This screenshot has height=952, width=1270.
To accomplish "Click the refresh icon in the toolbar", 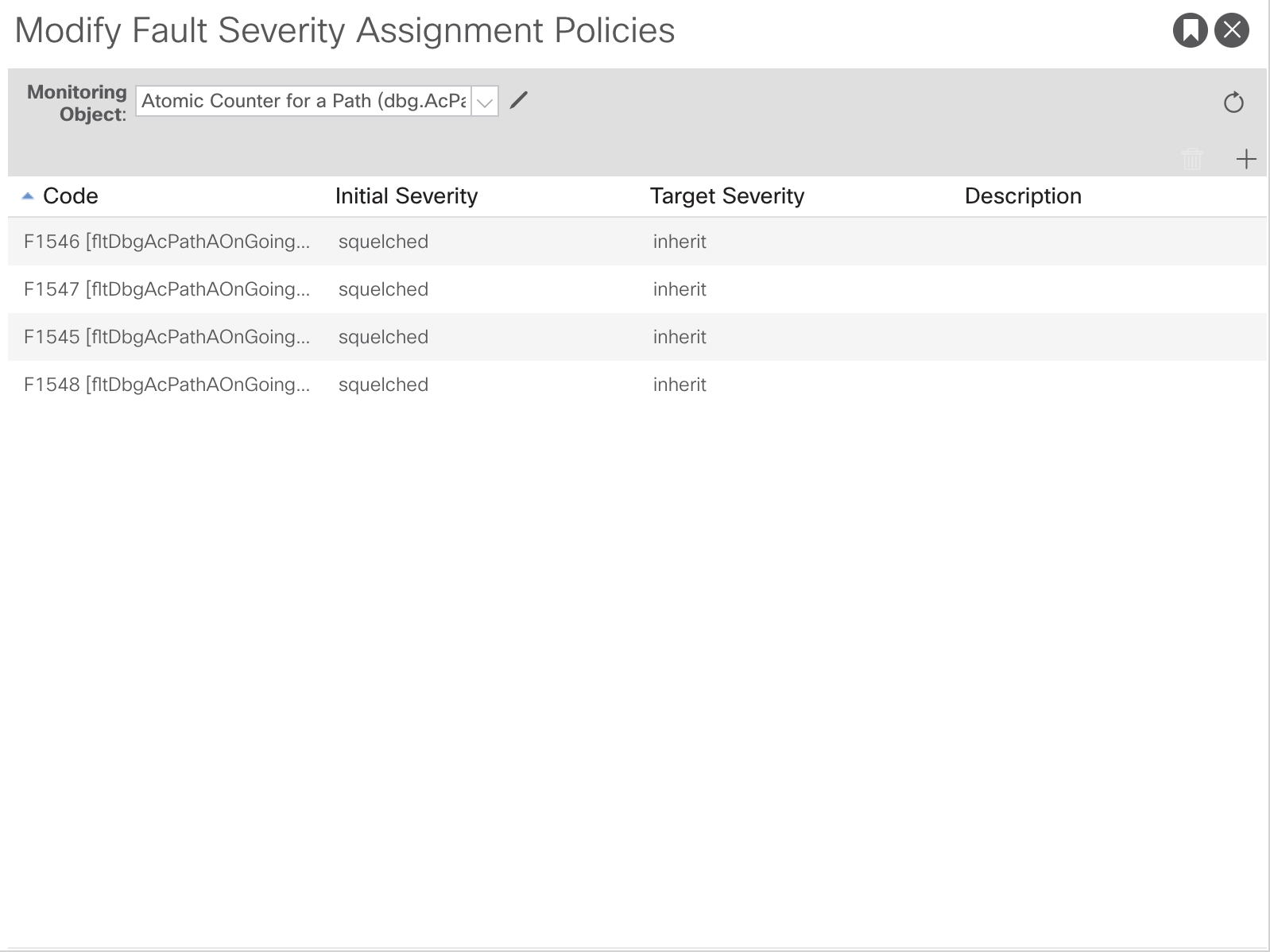I will point(1233,103).
